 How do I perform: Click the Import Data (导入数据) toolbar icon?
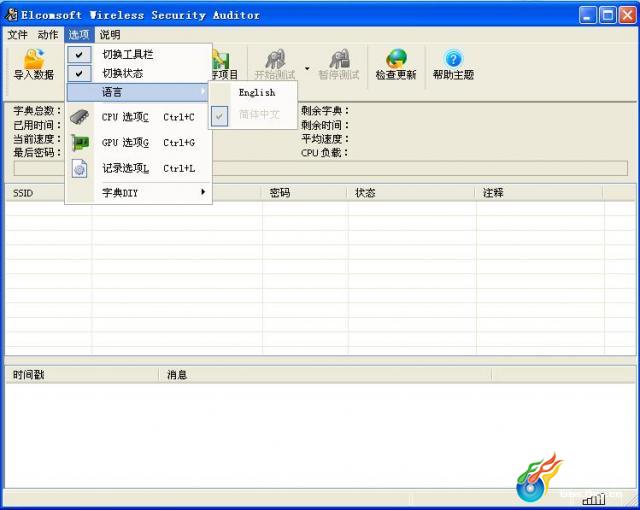point(34,59)
